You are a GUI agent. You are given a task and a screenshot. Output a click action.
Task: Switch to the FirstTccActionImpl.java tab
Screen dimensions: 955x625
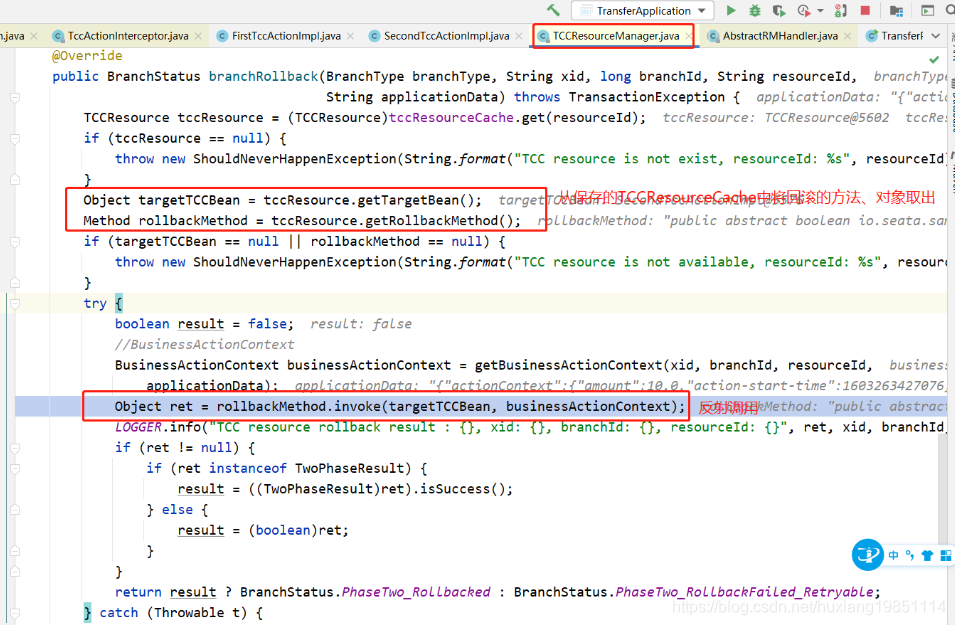coord(286,36)
